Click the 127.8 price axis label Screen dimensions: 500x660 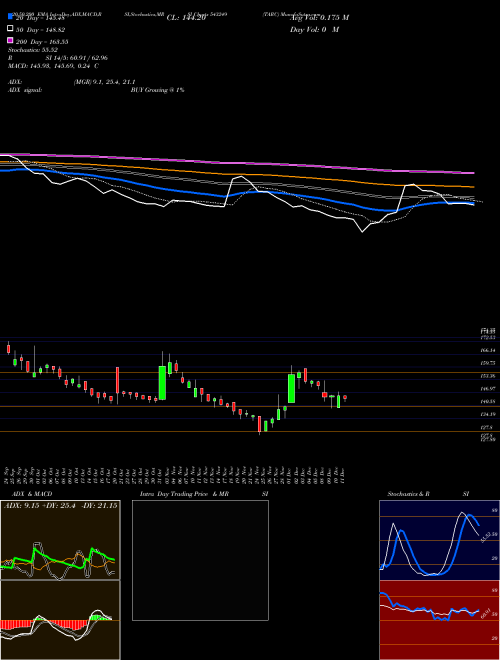tap(486, 427)
